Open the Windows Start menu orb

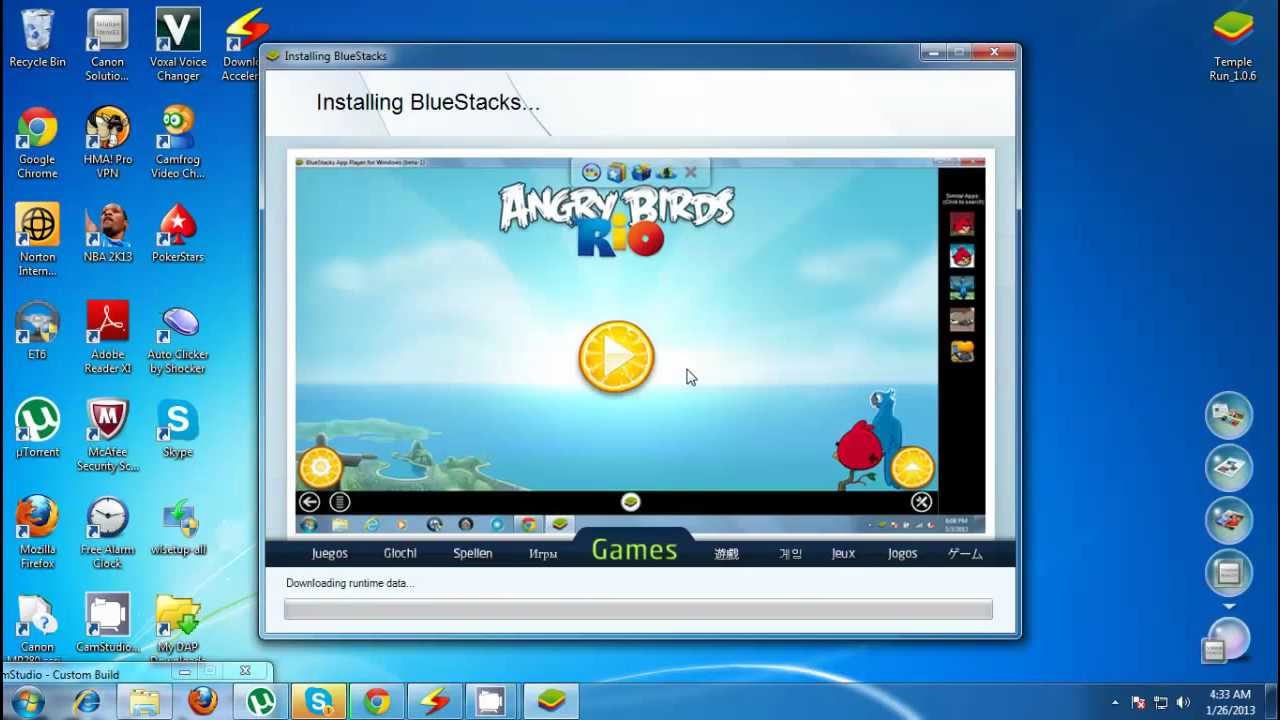coord(28,701)
